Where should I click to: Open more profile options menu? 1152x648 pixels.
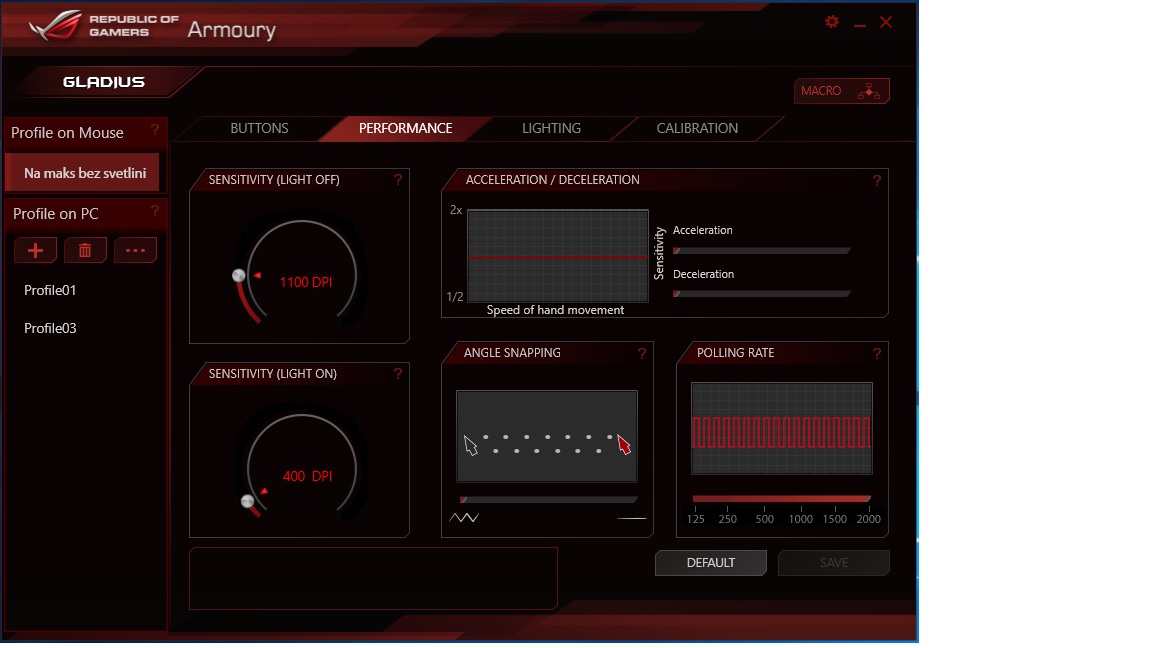[x=135, y=251]
